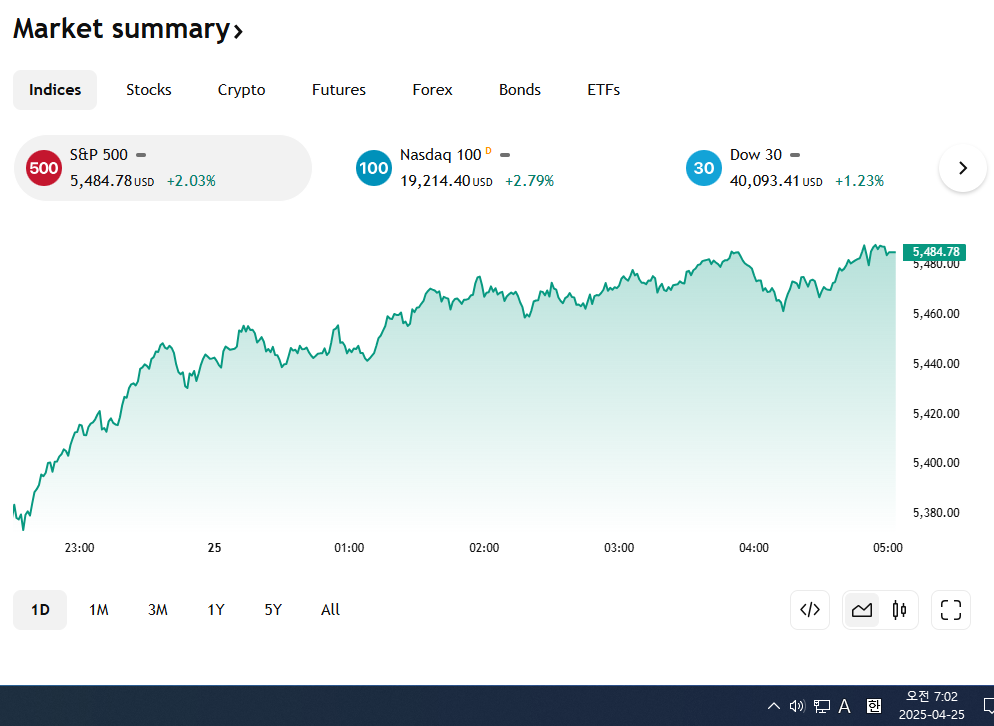Click the 5,420.00 price axis label

(x=936, y=414)
